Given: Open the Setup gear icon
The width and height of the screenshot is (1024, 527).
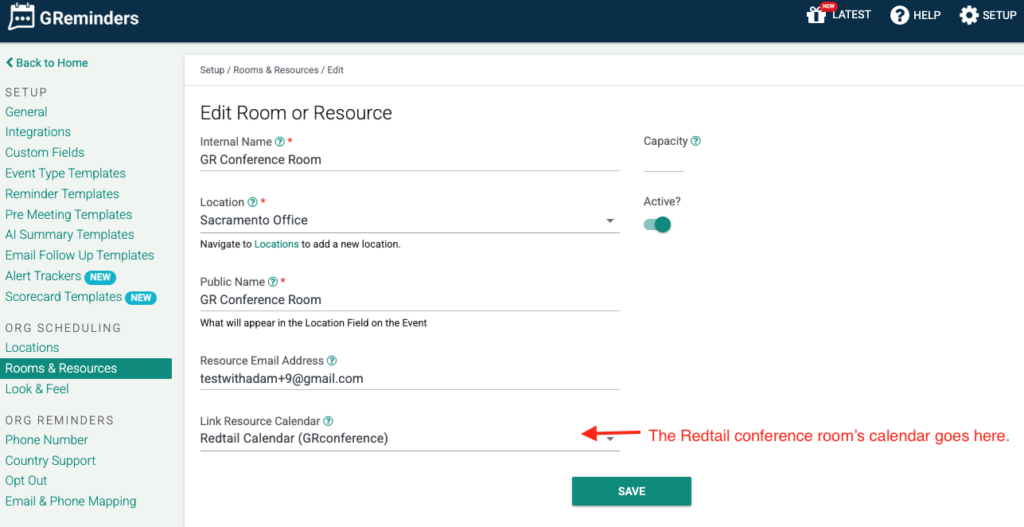Looking at the screenshot, I should tap(968, 15).
